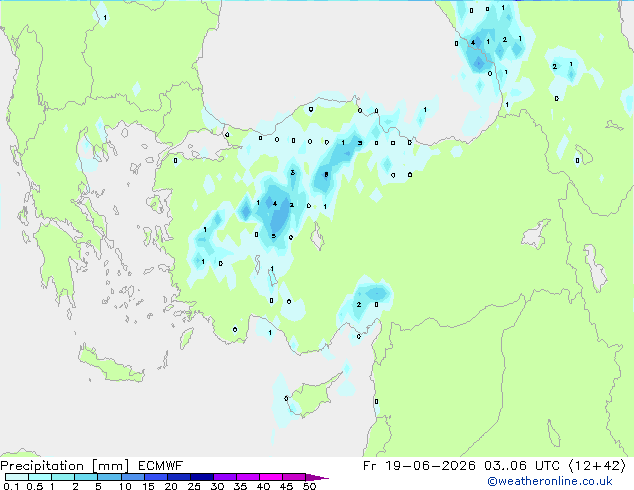
Task: Click the '0.5' legend scale number
Action: (35, 486)
